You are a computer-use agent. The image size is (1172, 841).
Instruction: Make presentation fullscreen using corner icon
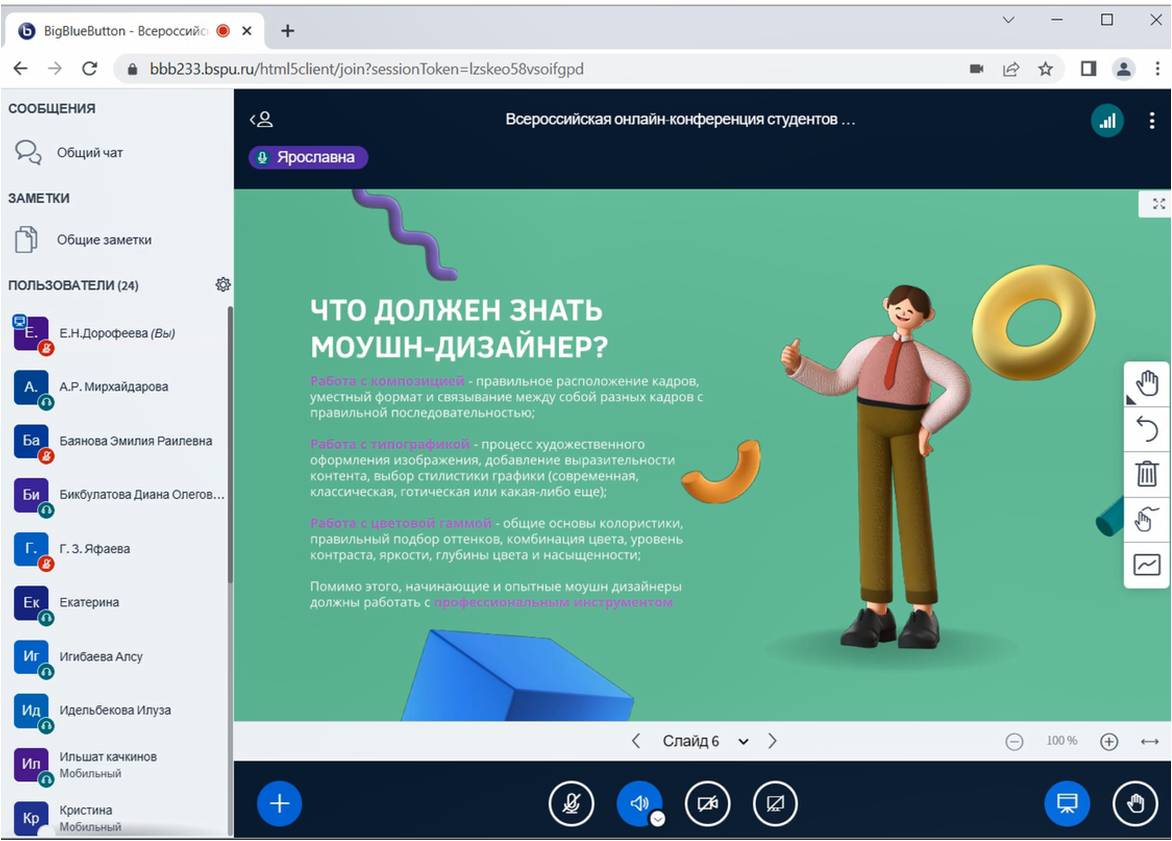pyautogui.click(x=1158, y=204)
